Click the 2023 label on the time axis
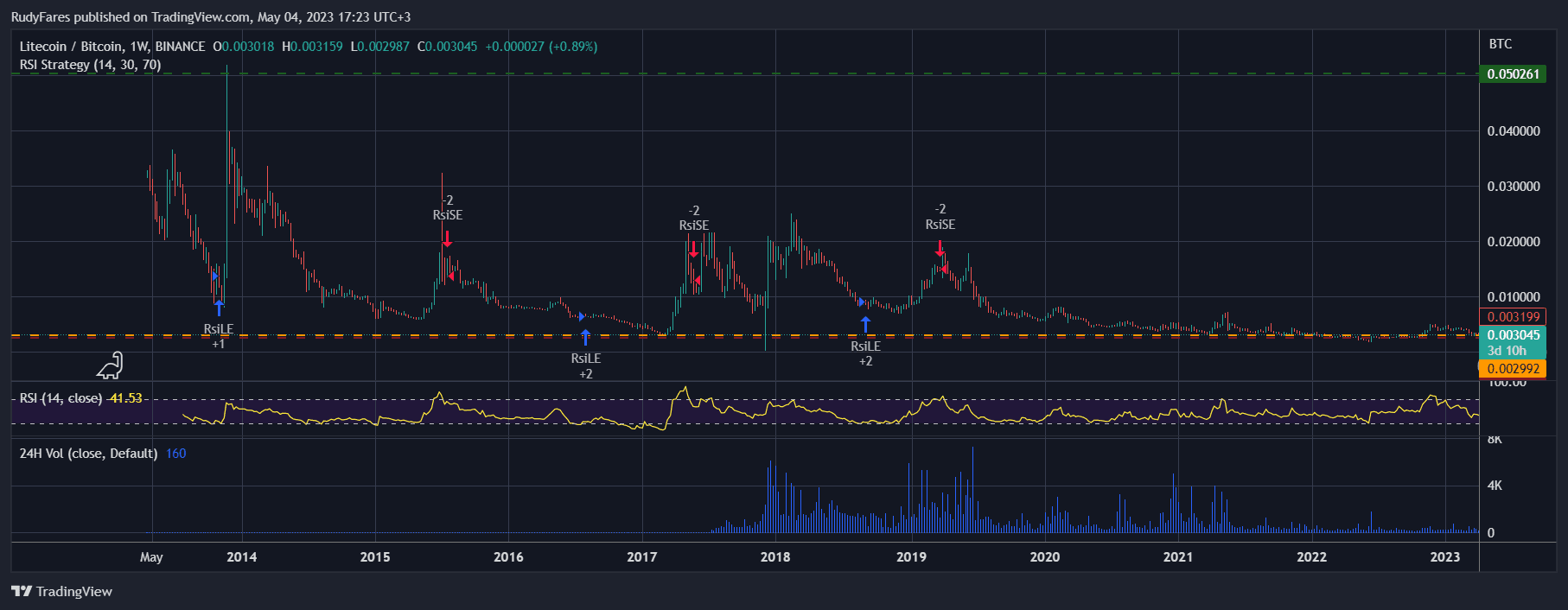 1444,557
